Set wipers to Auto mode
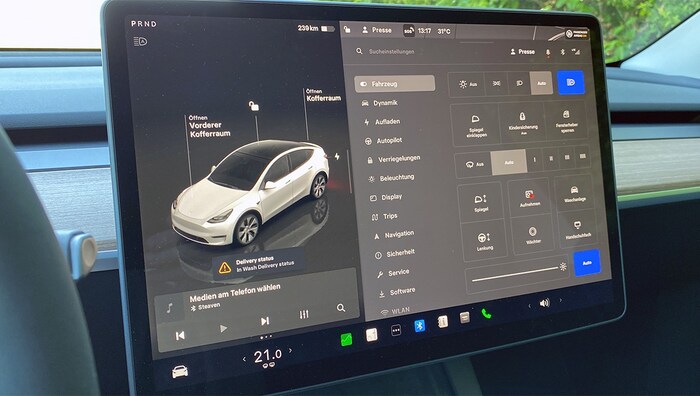Screen dimensions: 700x396 click(509, 163)
